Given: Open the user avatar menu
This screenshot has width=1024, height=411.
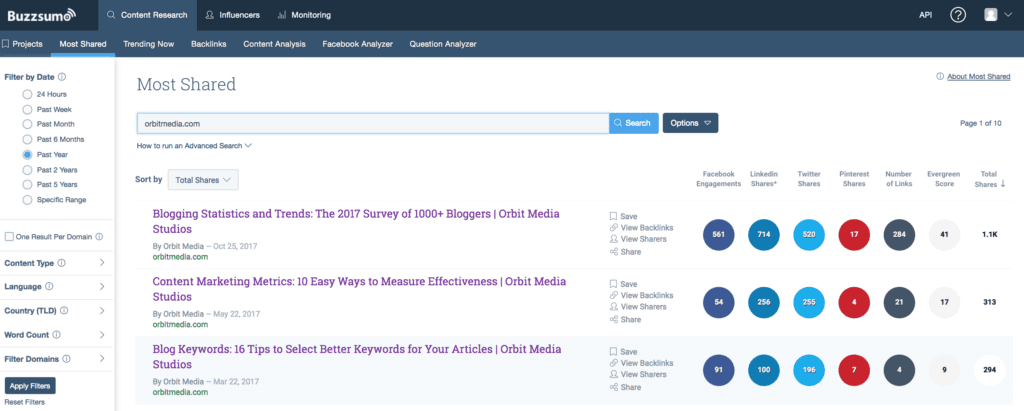Looking at the screenshot, I should tap(998, 14).
